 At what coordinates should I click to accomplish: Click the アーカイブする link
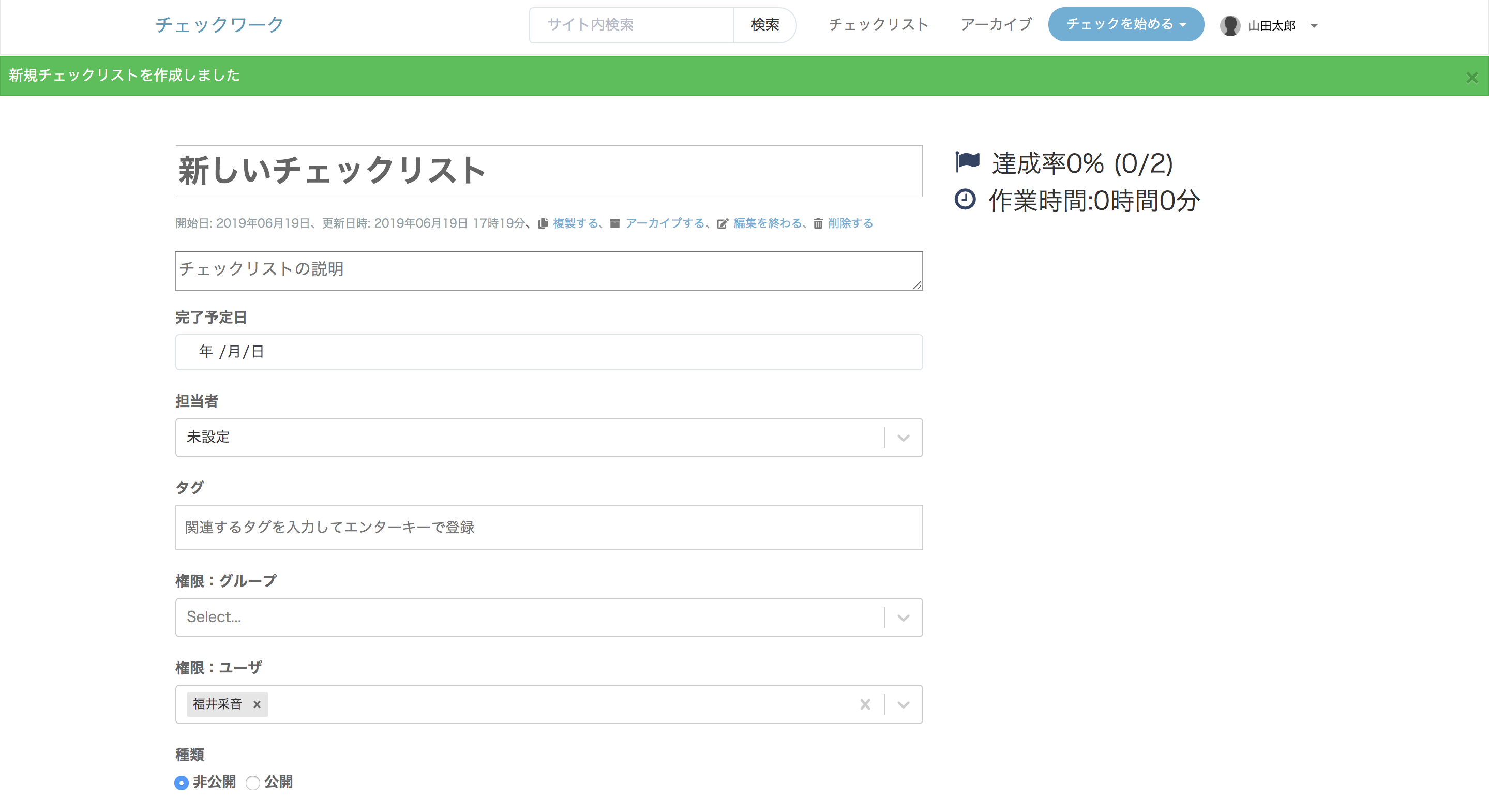pos(665,223)
